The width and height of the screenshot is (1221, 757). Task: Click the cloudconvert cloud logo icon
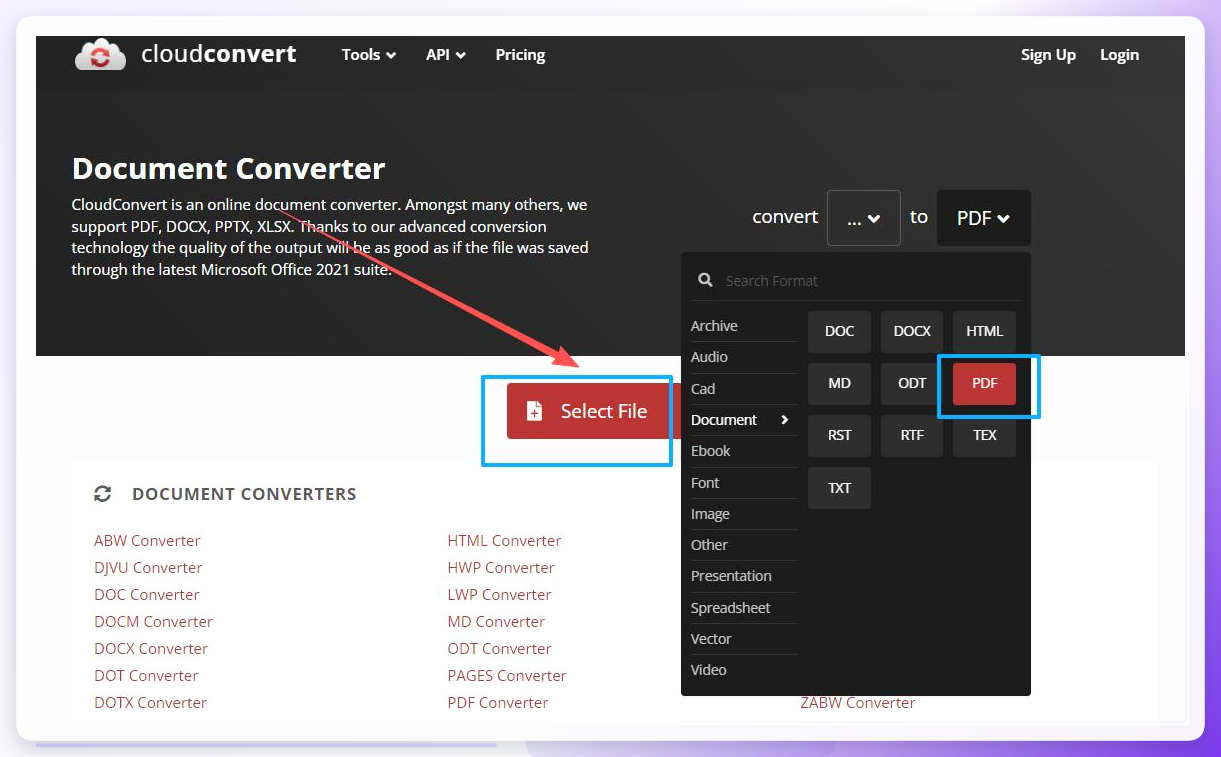100,55
